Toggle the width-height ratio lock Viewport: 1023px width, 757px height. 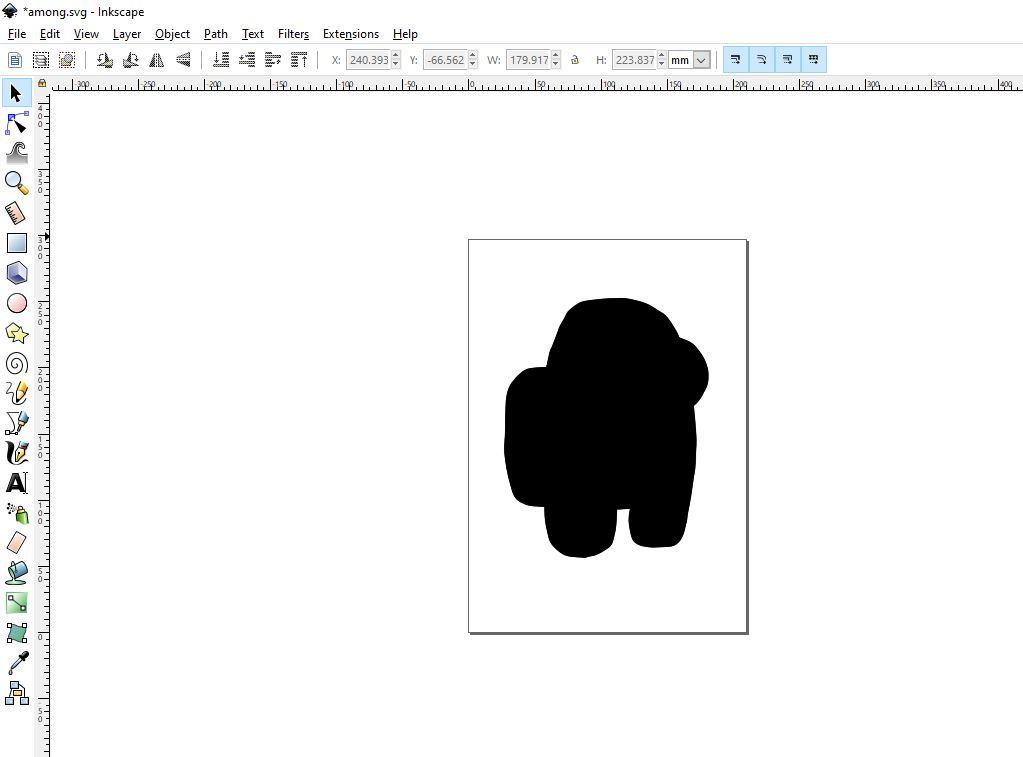pyautogui.click(x=574, y=59)
